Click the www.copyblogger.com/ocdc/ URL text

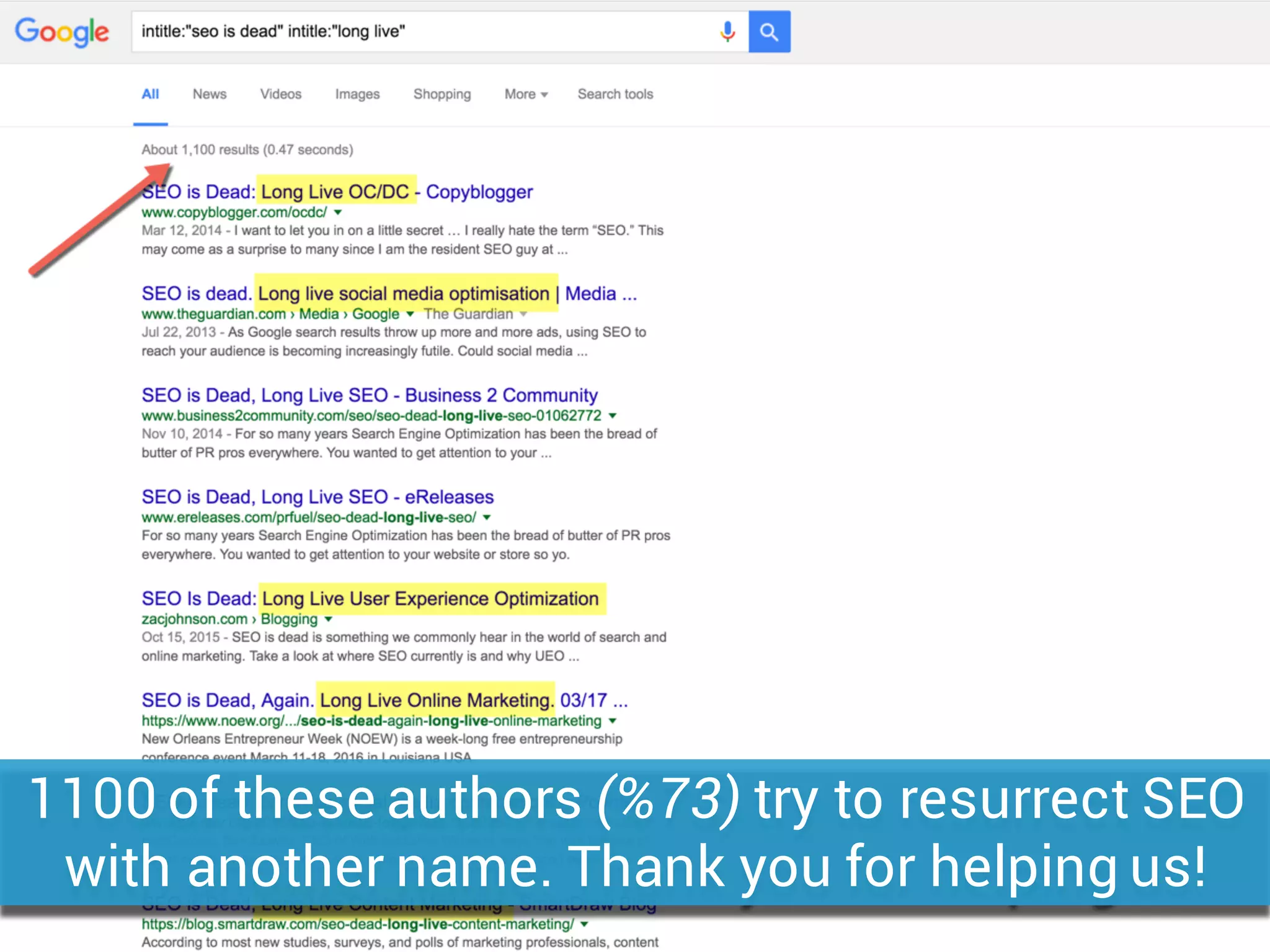(x=234, y=212)
